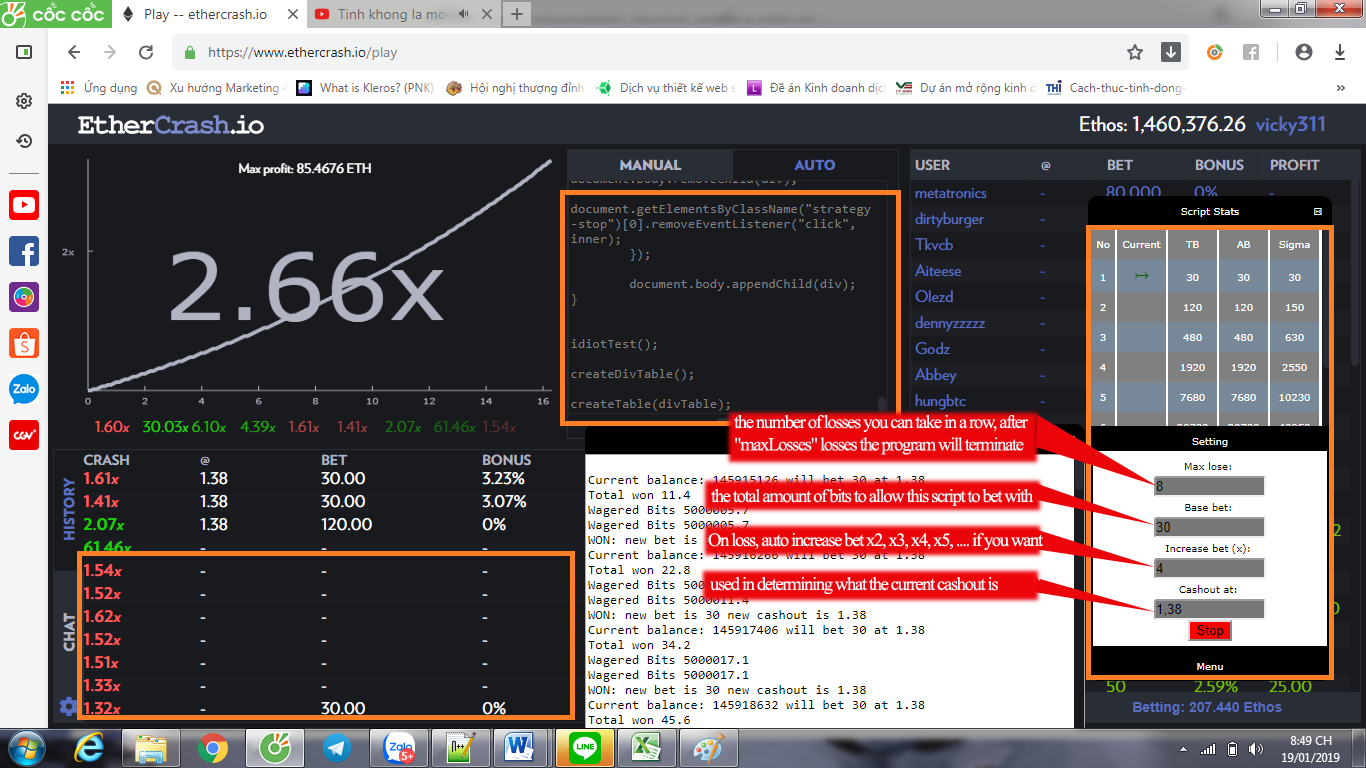The image size is (1366, 768).
Task: Open Microsoft Word from the taskbar
Action: [x=522, y=748]
